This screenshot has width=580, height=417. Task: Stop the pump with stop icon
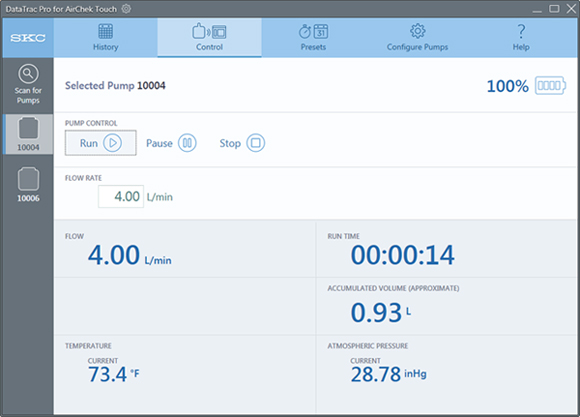[256, 143]
